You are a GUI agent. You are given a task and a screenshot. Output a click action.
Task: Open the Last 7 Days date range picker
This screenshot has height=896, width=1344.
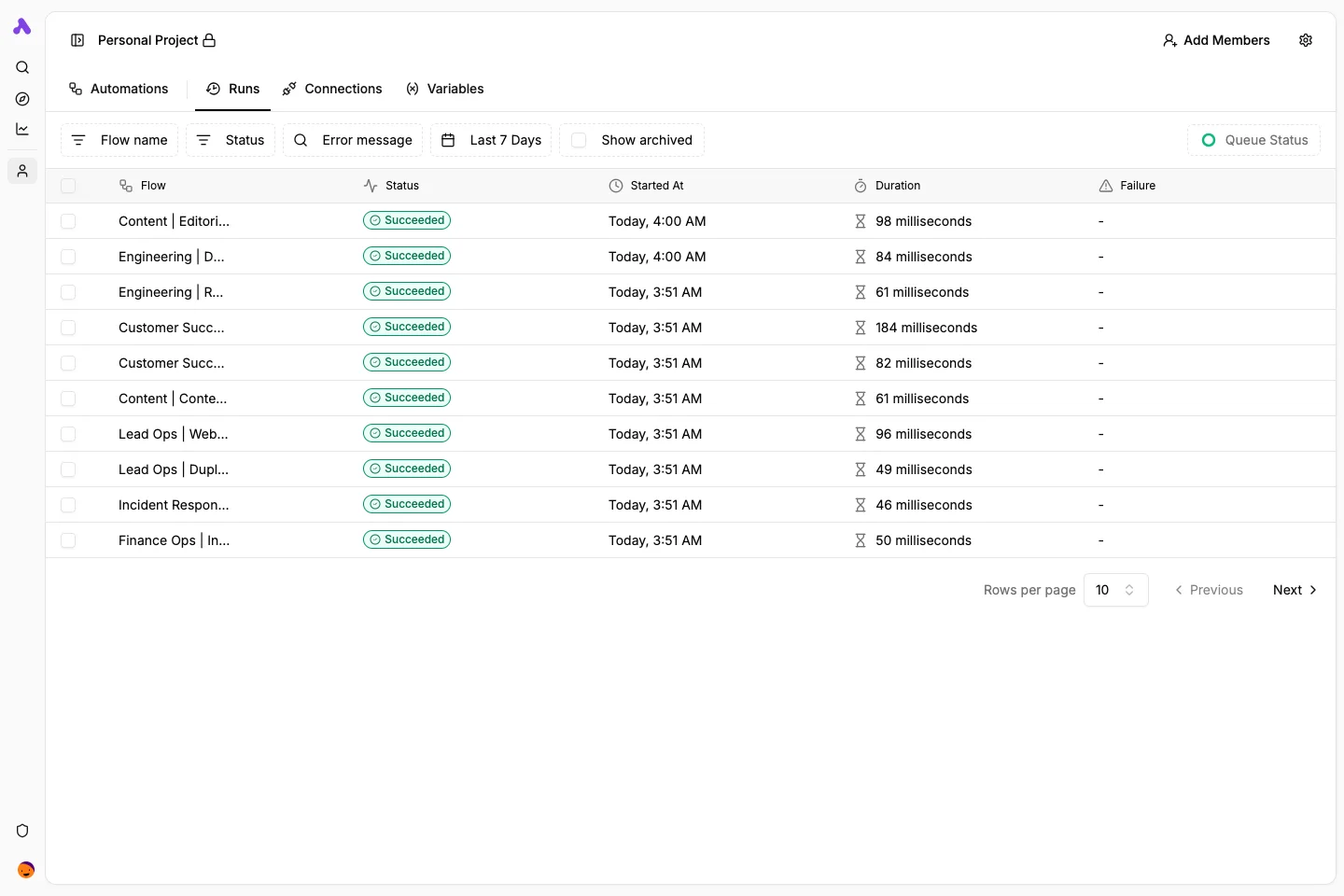tap(491, 140)
